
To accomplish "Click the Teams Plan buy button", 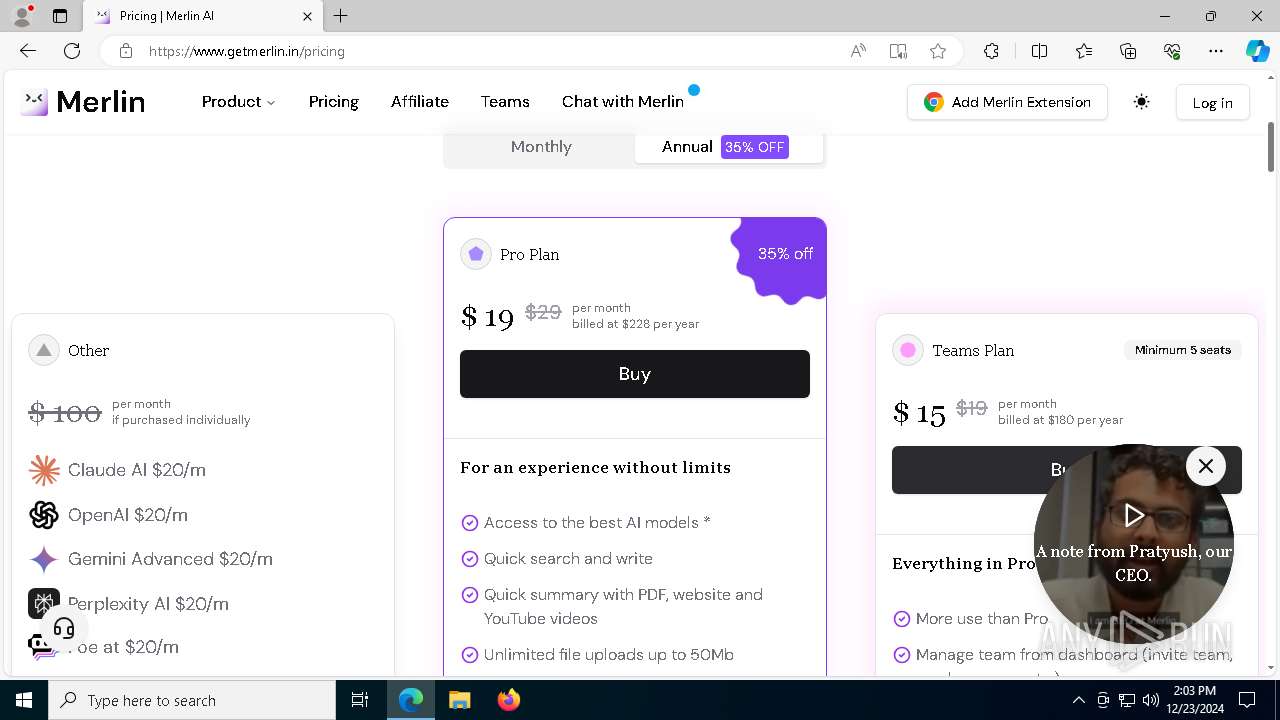I will tap(1067, 470).
